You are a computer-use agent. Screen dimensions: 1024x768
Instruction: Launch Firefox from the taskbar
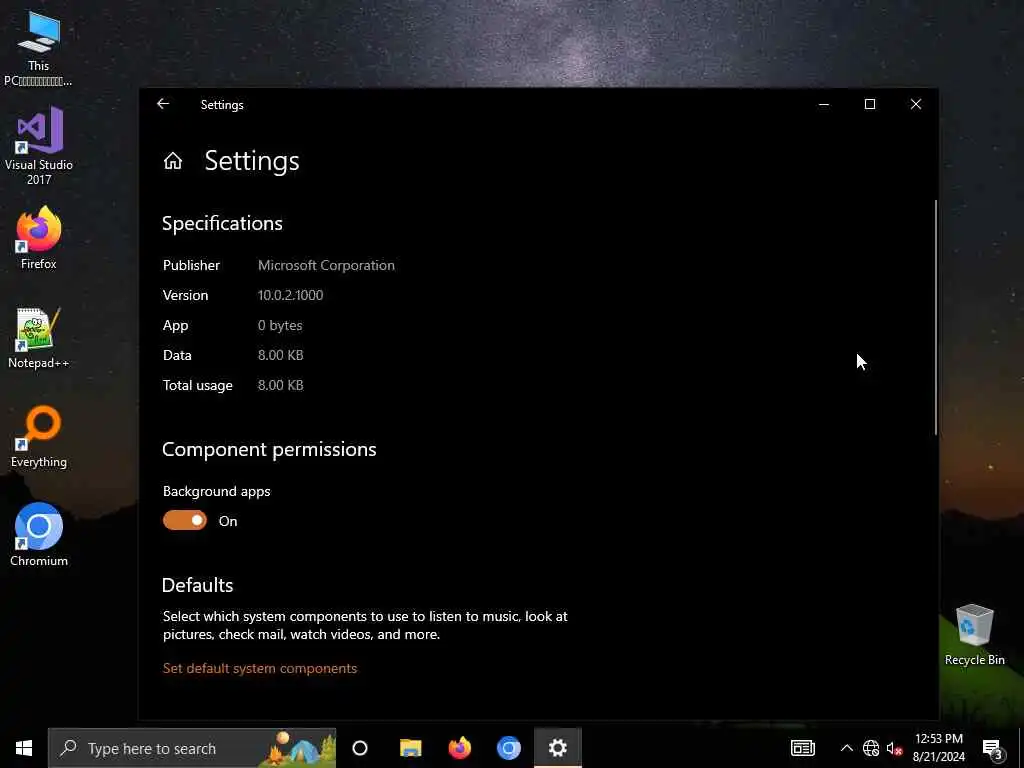point(460,748)
